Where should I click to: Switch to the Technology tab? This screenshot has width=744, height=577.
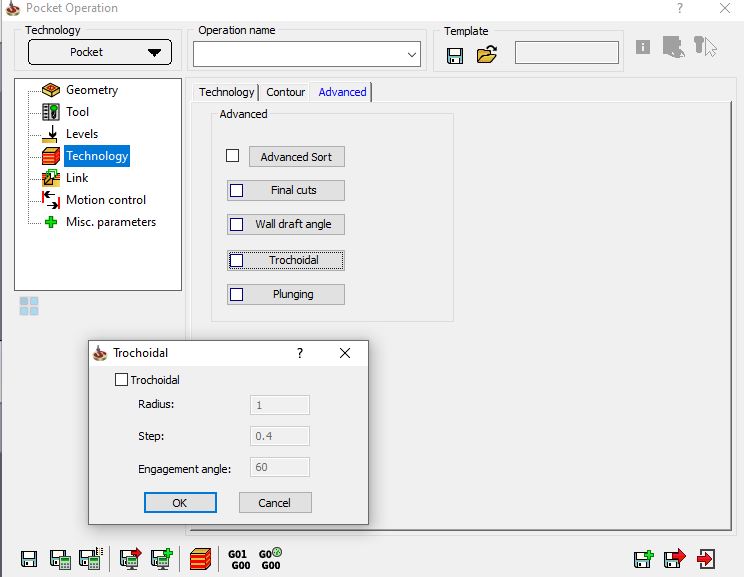coord(226,92)
